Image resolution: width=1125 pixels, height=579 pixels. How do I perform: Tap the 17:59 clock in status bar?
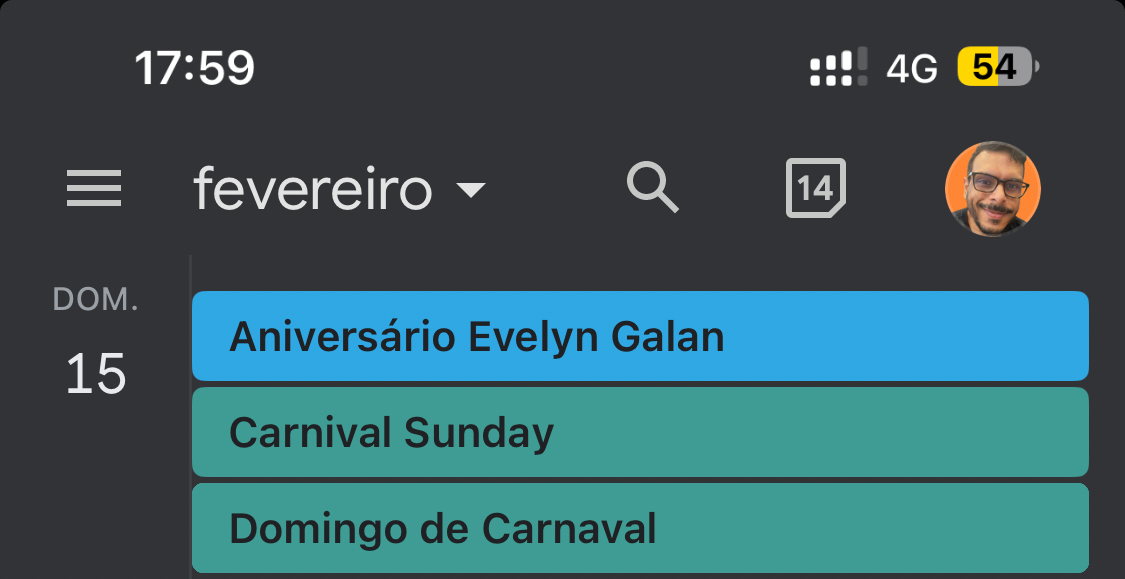tap(195, 68)
